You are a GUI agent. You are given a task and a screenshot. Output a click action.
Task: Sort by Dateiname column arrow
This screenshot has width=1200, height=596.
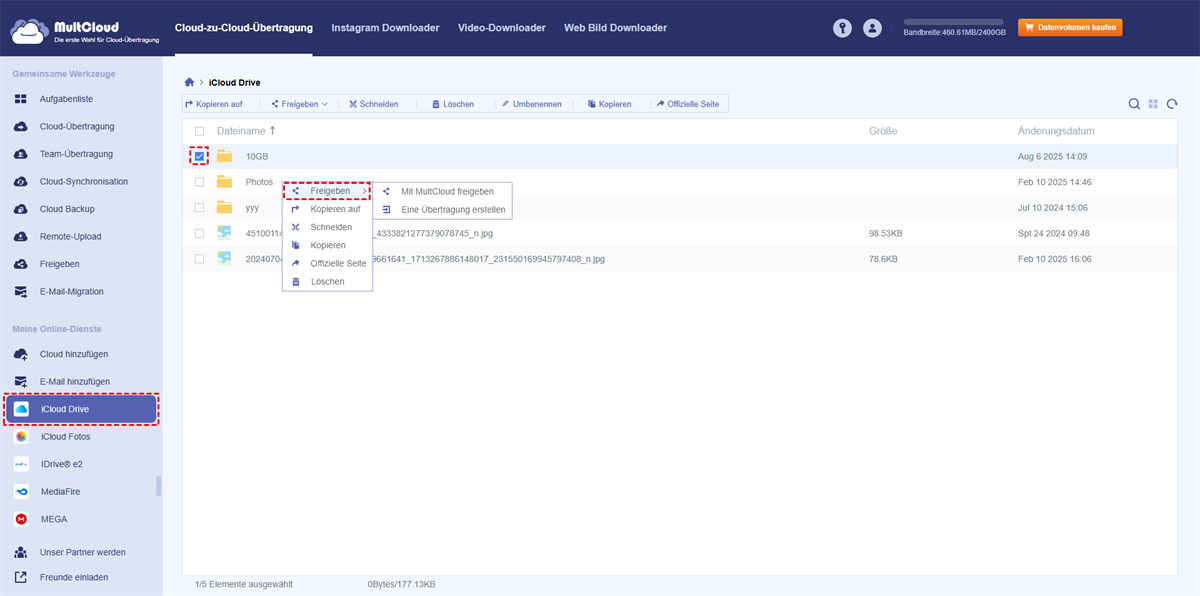point(273,131)
